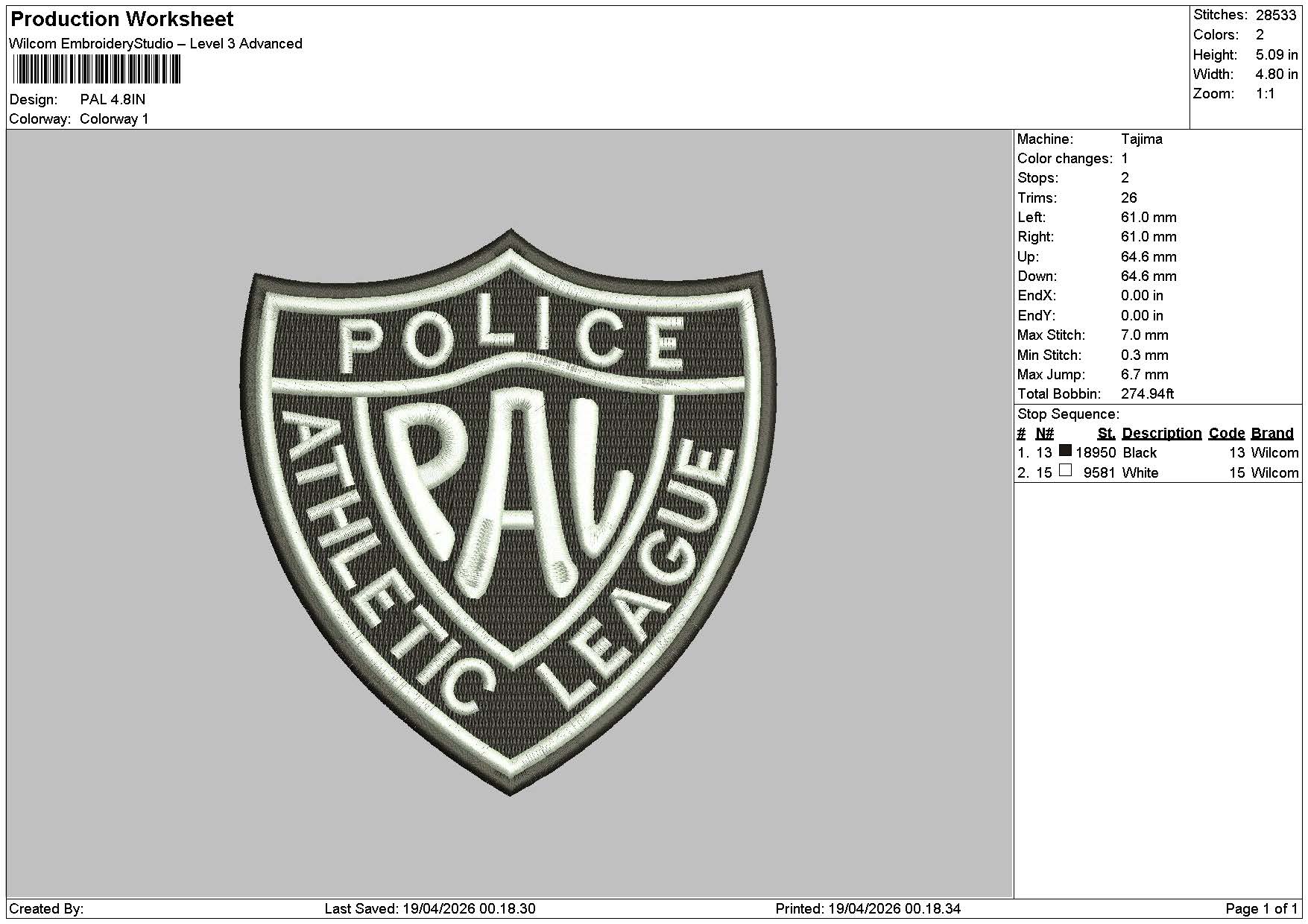The width and height of the screenshot is (1308, 924).
Task: Click the height value "5.09 in"
Action: pyautogui.click(x=1277, y=55)
